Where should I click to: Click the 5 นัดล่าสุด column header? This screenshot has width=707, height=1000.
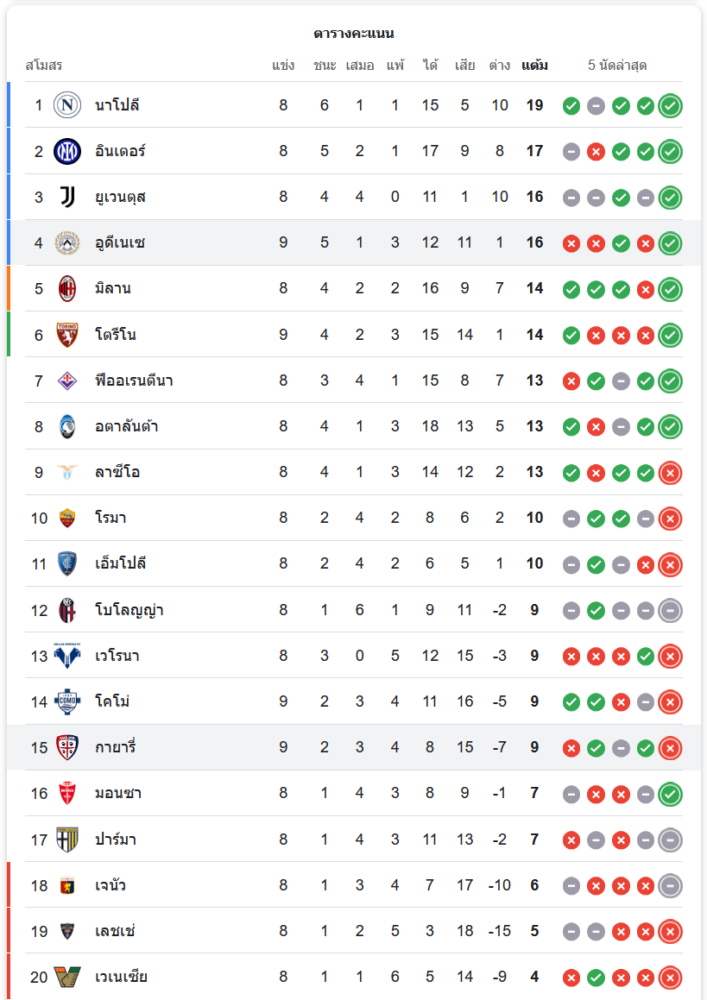click(617, 66)
